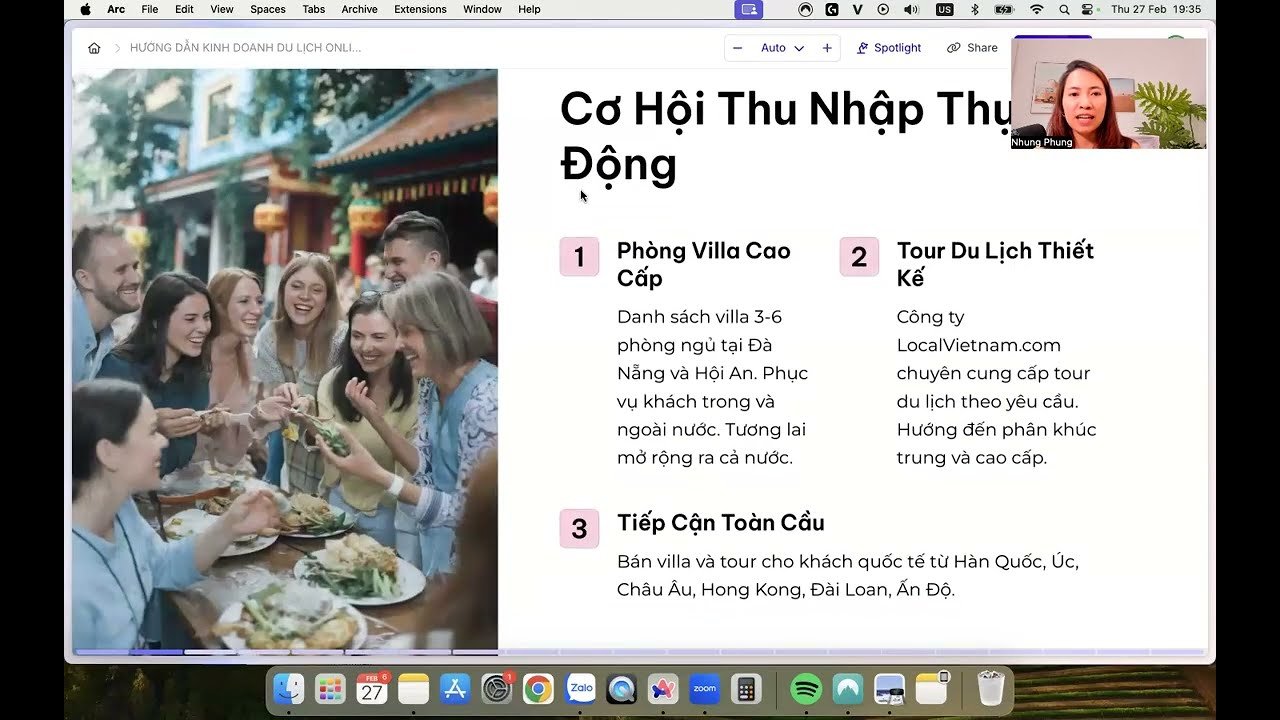Toggle Bluetooth status menu
Image resolution: width=1280 pixels, height=720 pixels.
(x=975, y=9)
